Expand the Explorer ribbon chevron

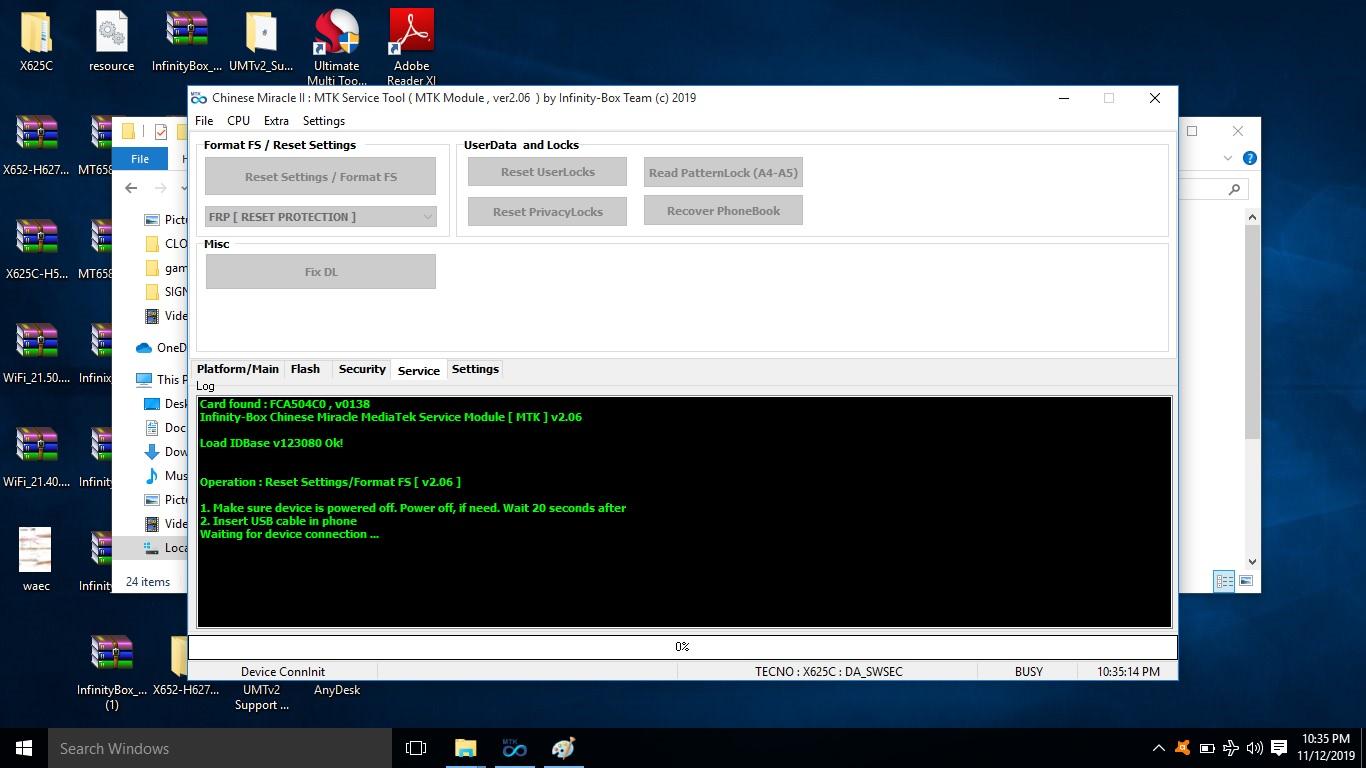pyautogui.click(x=1227, y=158)
